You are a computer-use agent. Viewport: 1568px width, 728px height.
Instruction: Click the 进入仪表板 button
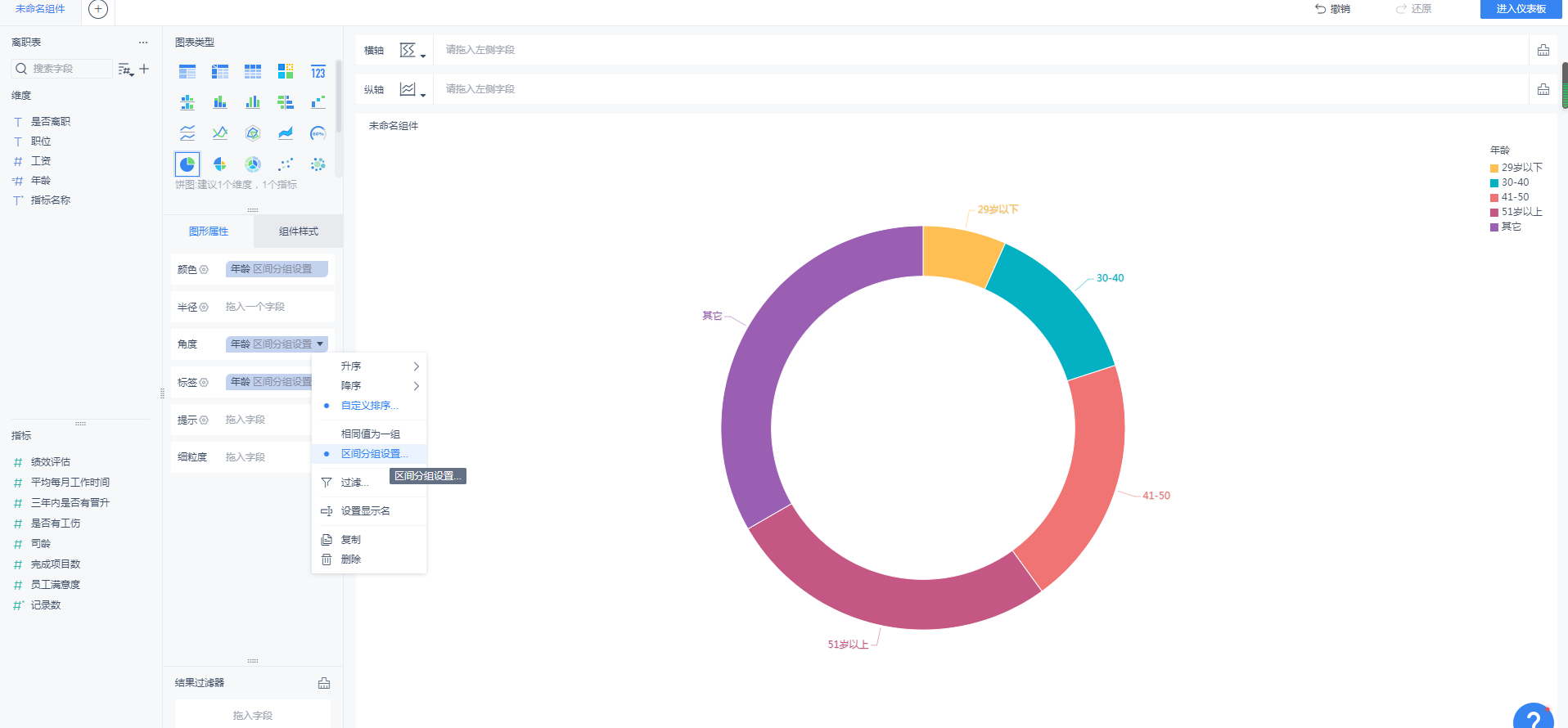[x=1521, y=9]
